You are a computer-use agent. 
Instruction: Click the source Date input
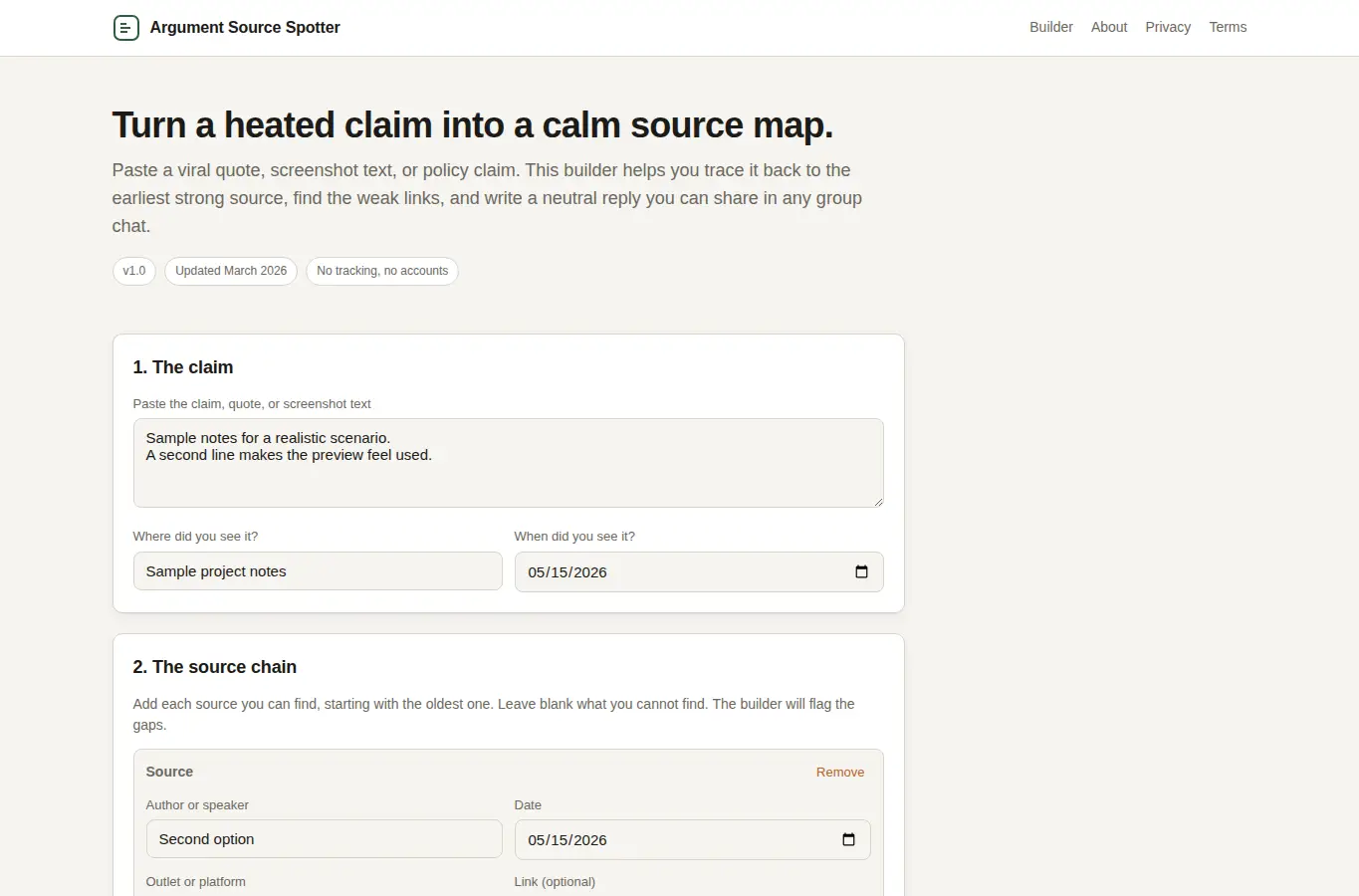point(693,839)
